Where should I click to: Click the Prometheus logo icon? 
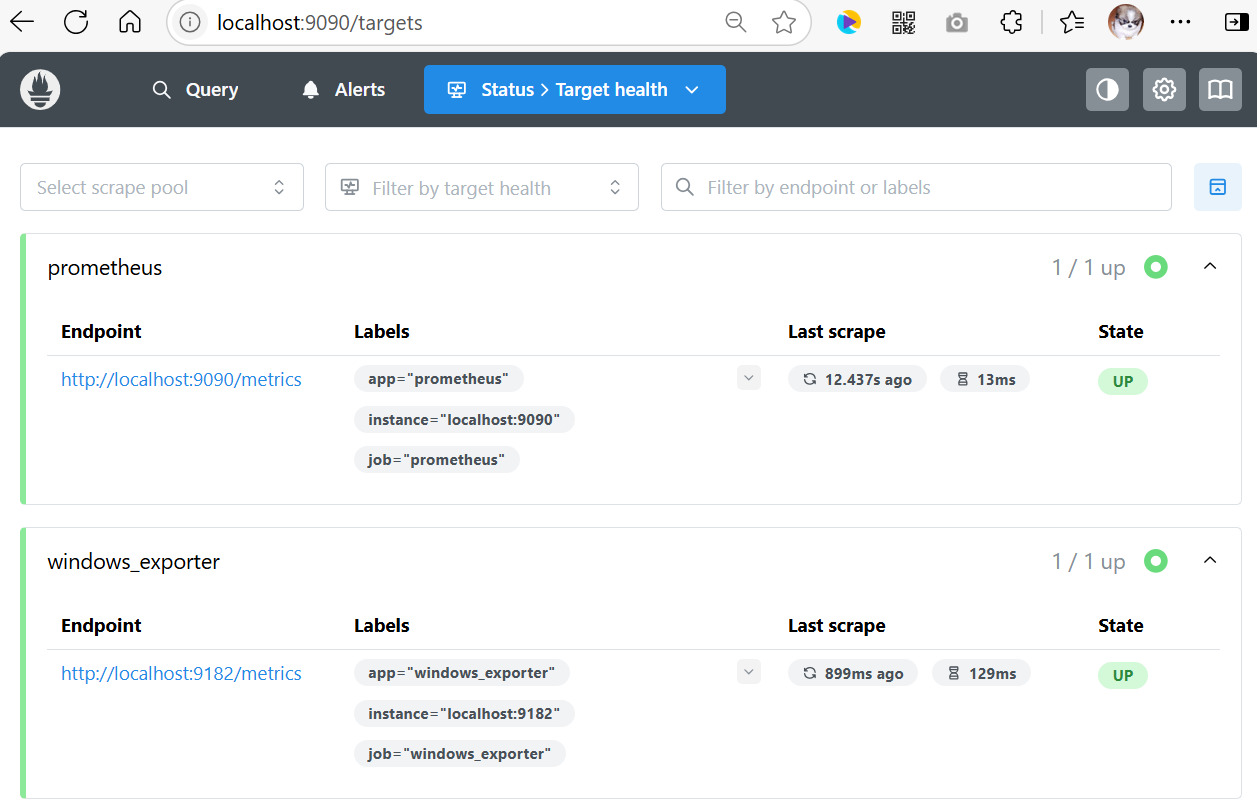click(41, 90)
